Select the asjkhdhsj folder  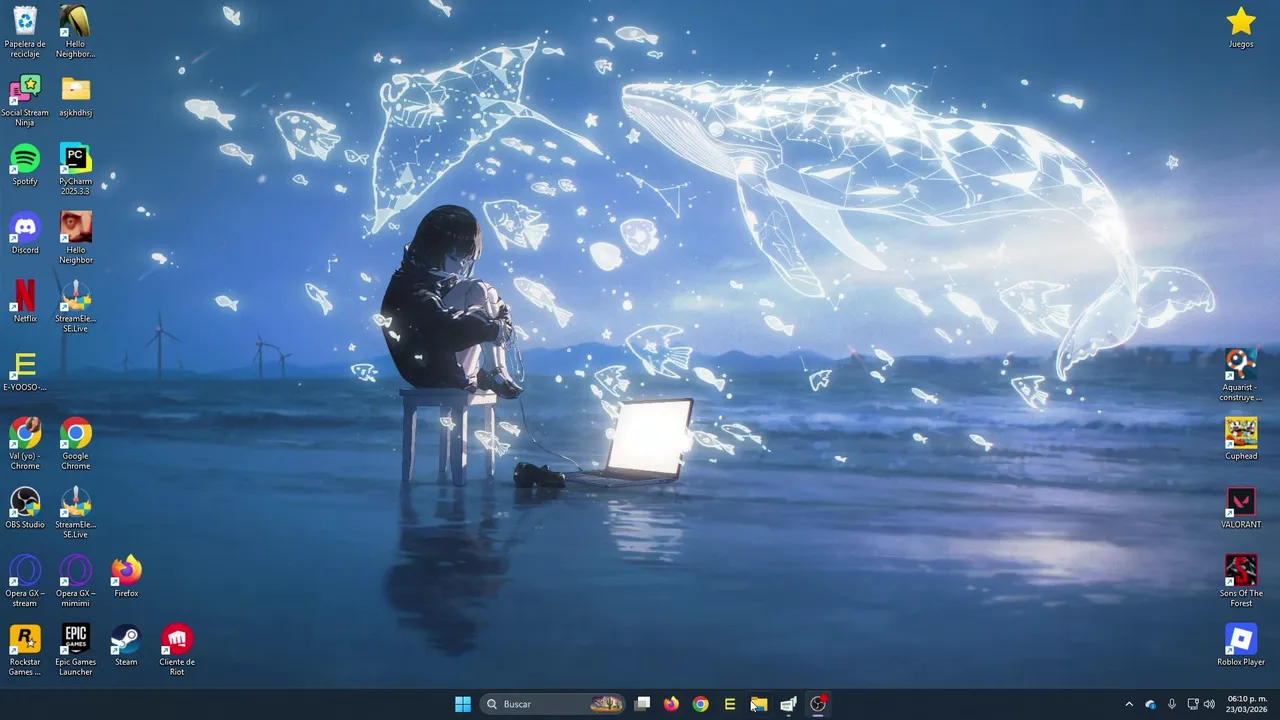point(75,96)
